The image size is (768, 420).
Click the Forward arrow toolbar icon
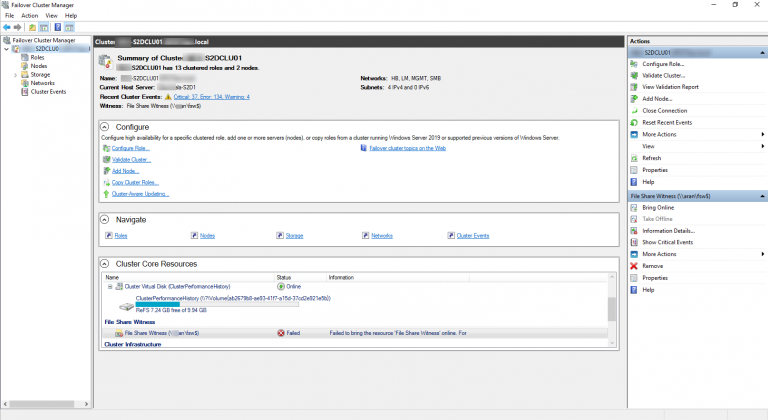(18, 27)
